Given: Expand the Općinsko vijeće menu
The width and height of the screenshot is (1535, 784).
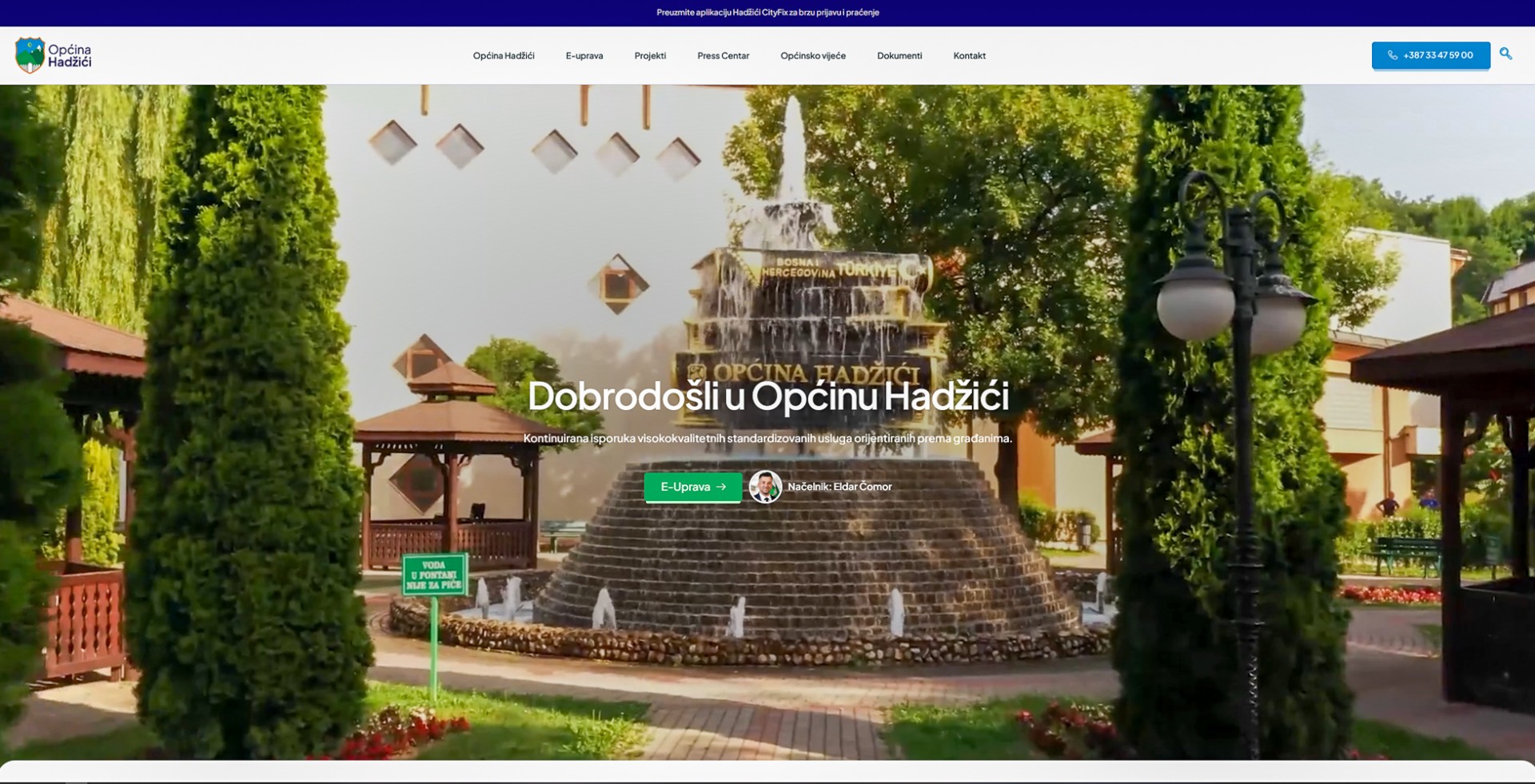Looking at the screenshot, I should [812, 56].
